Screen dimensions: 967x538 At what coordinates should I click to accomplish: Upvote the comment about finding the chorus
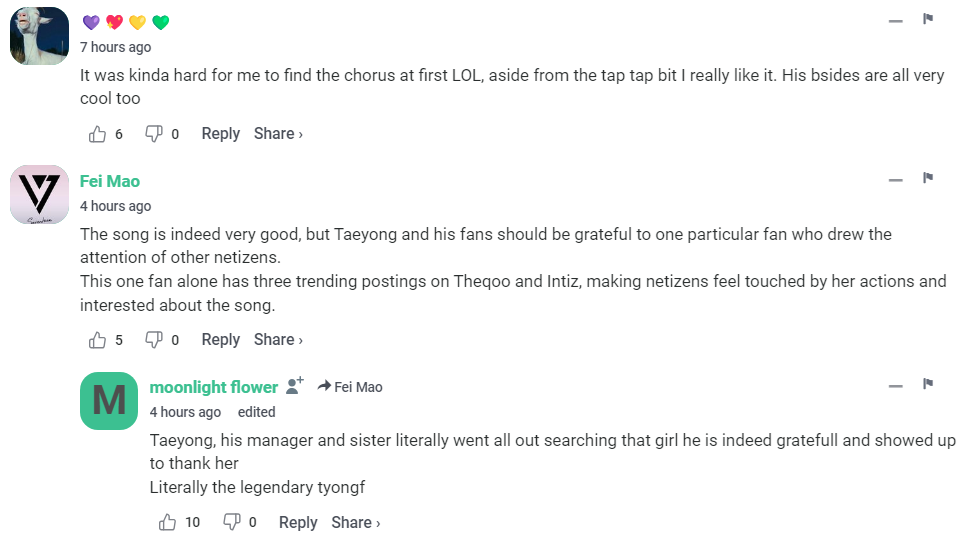98,134
